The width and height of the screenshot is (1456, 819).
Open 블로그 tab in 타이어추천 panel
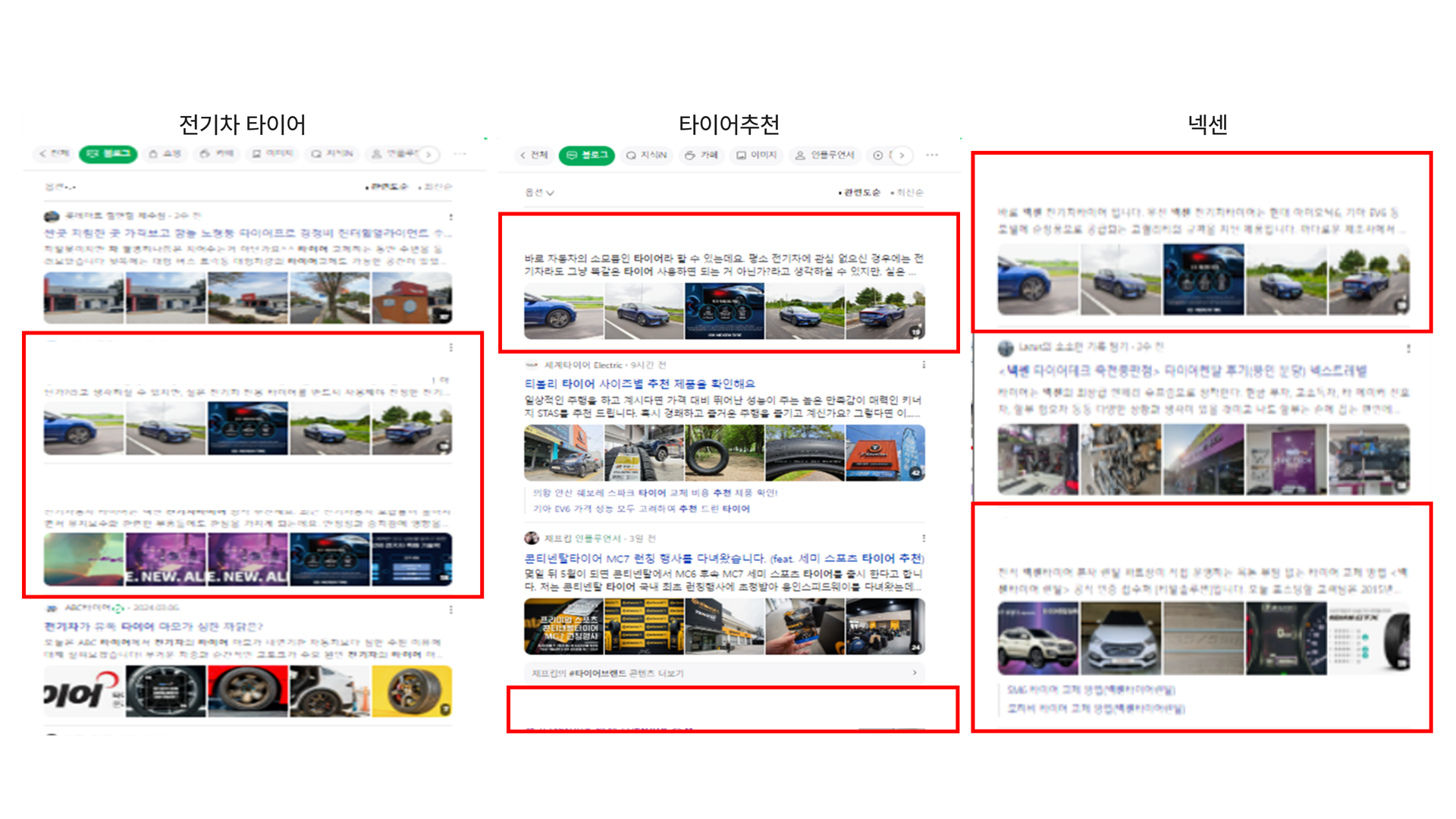[587, 155]
